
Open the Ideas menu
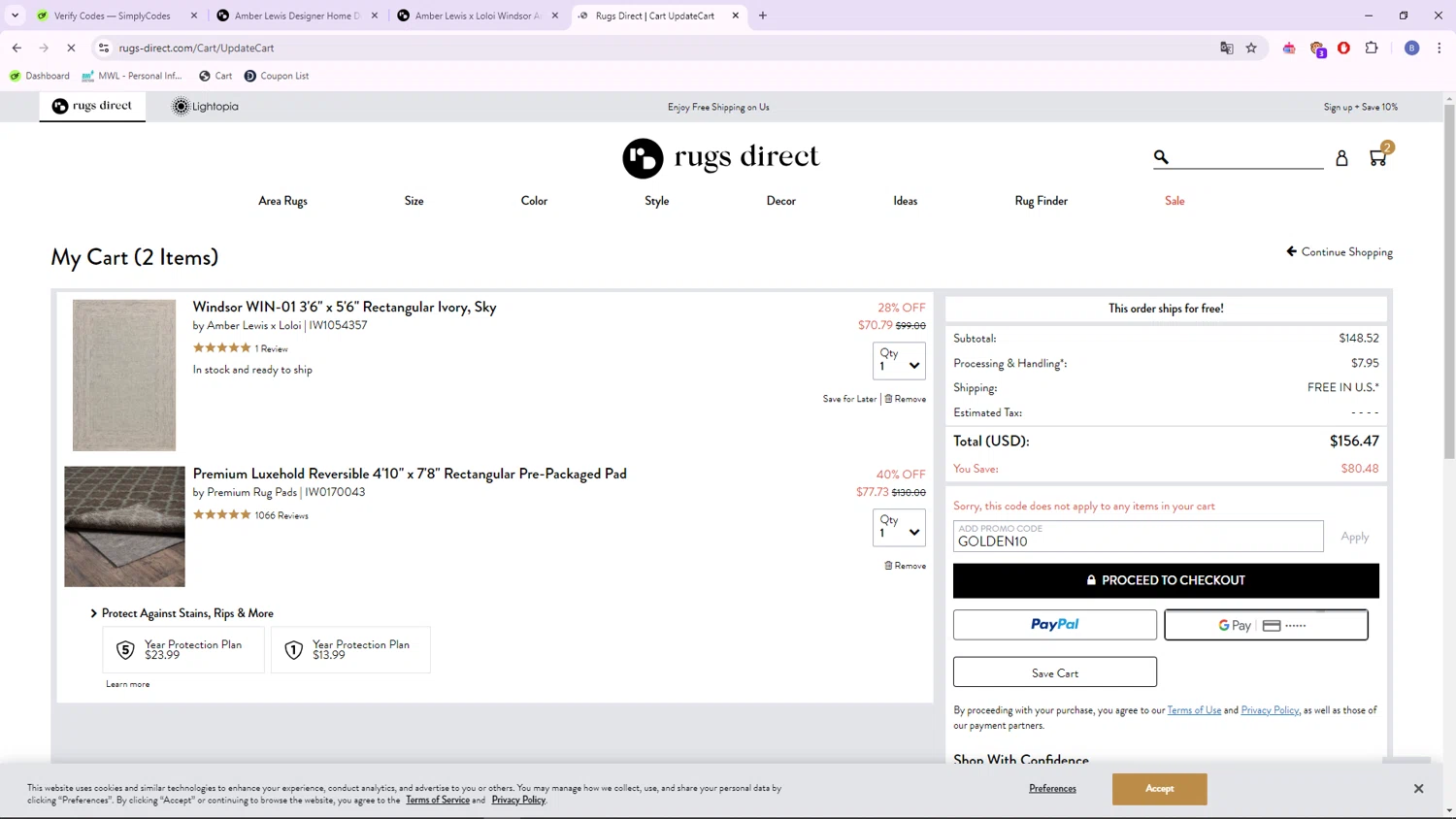[906, 201]
